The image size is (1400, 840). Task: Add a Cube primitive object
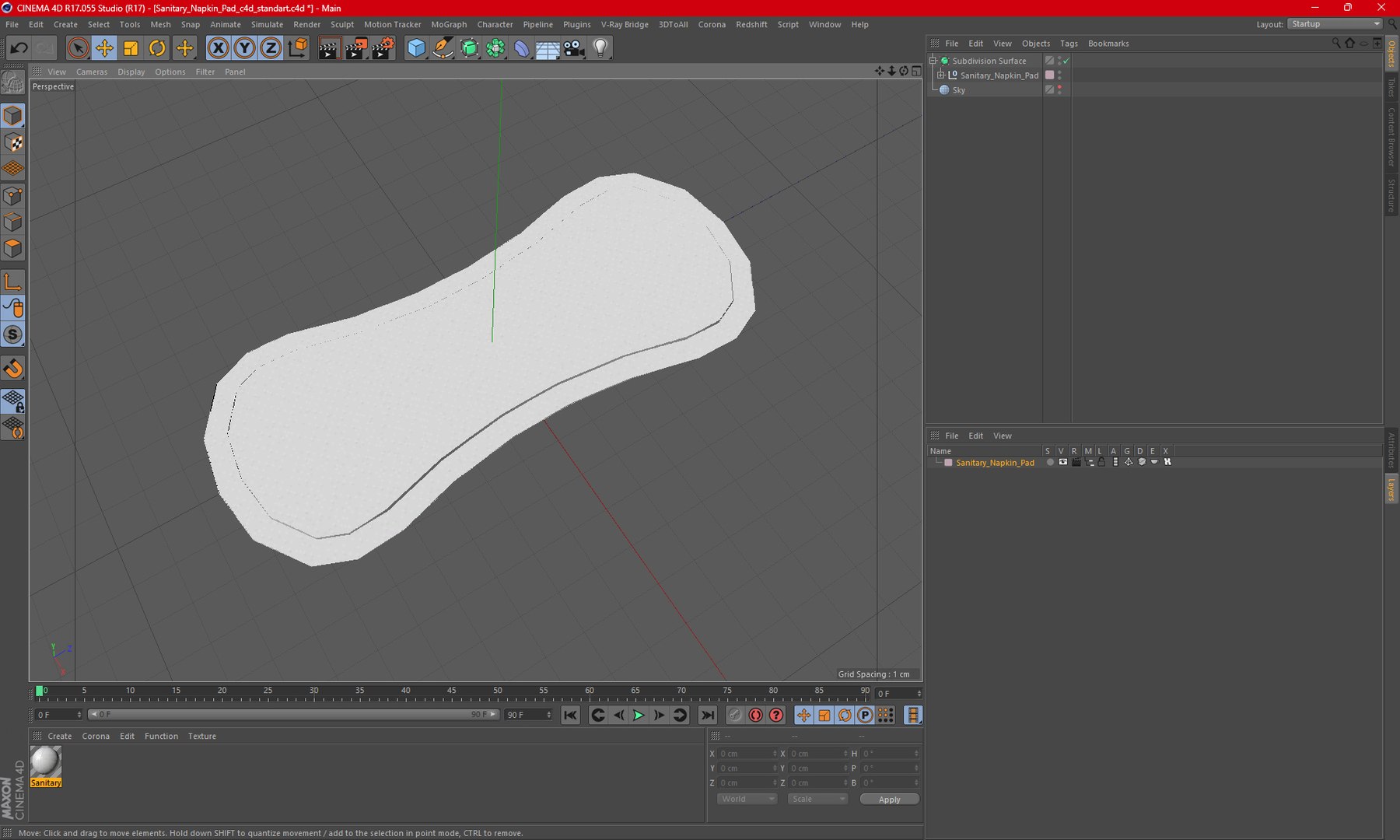(416, 48)
